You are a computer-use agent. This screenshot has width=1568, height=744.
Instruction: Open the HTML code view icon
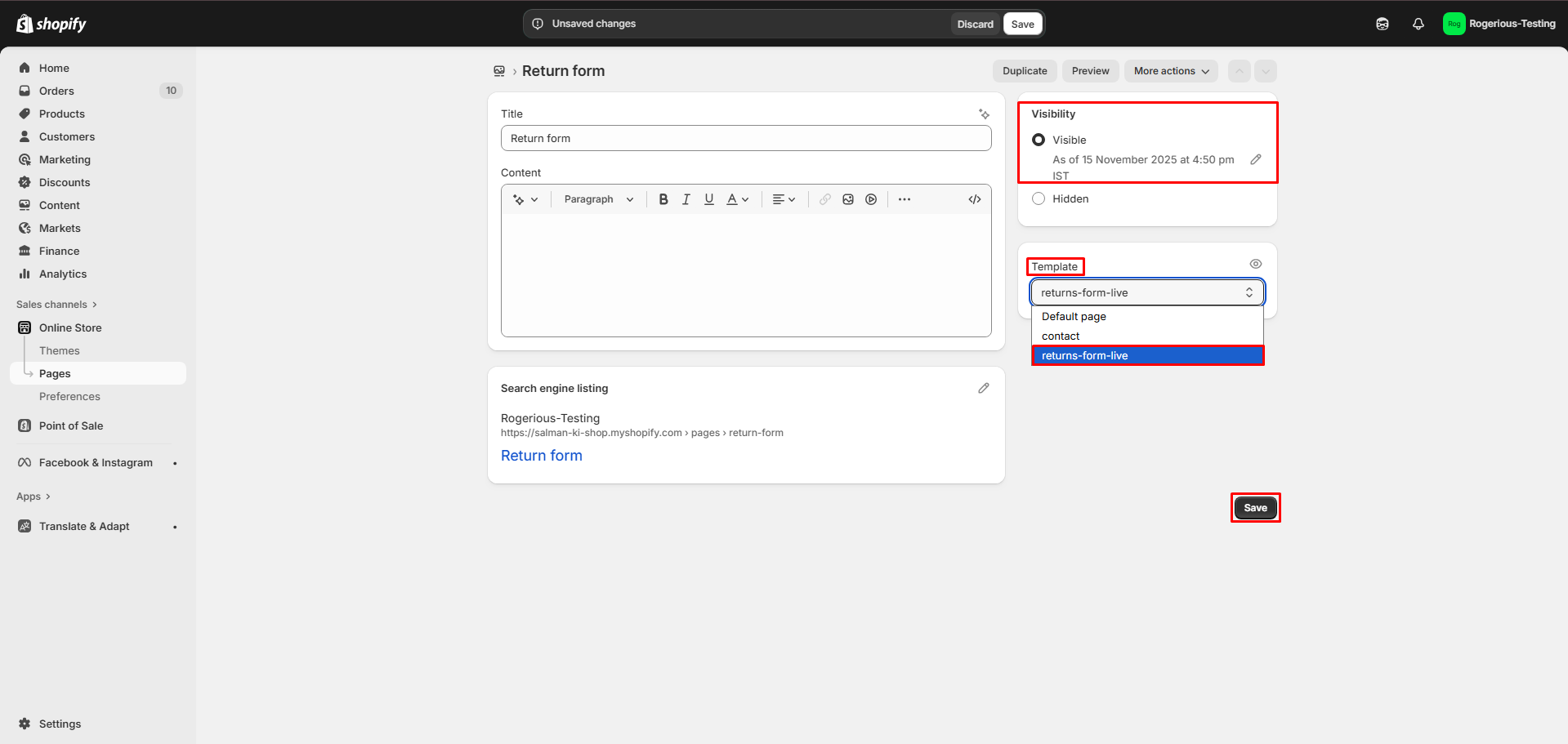pos(975,199)
